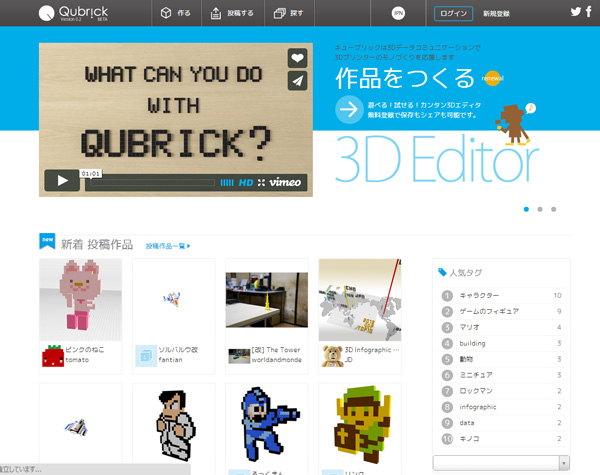Screen dimensions: 600x475
Task: Play the Qubrick intro video
Action: click(x=61, y=181)
